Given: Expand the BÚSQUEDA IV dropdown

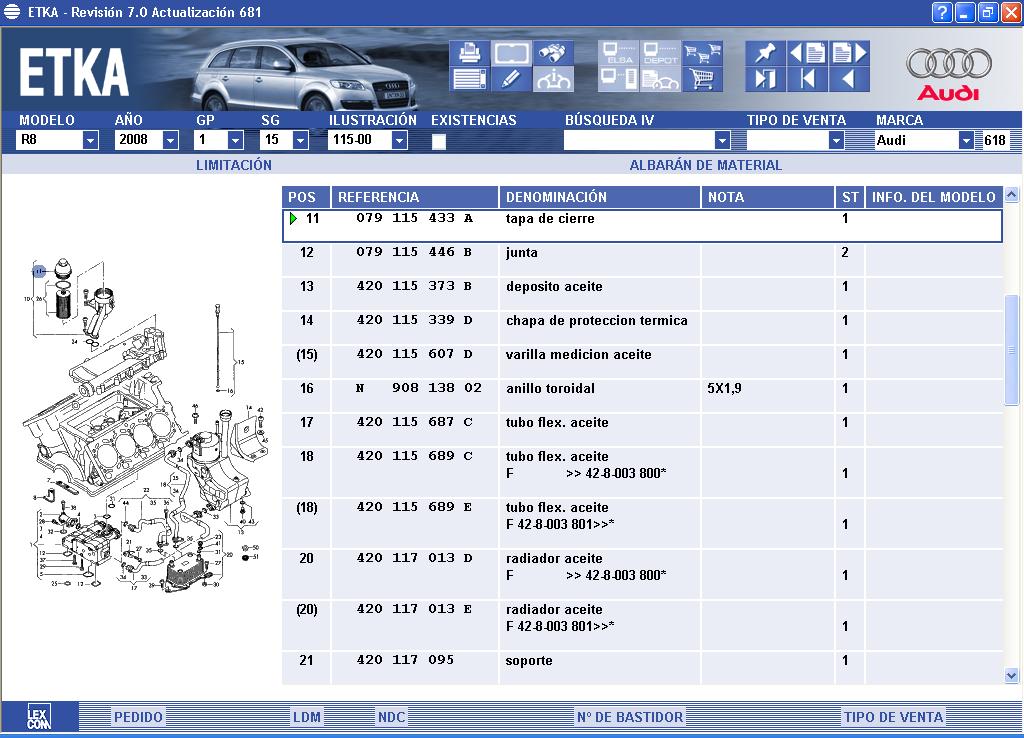Looking at the screenshot, I should [722, 140].
